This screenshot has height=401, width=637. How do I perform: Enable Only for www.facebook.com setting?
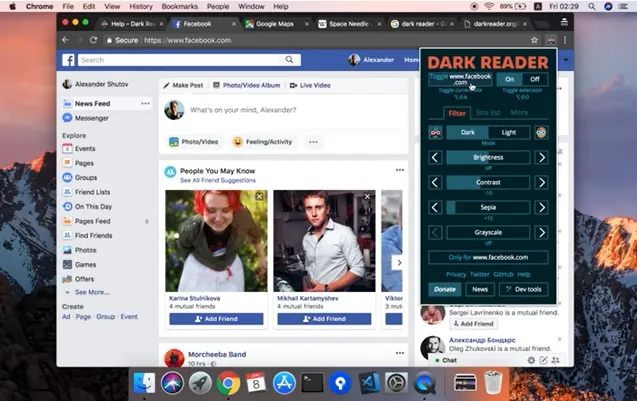coord(488,258)
